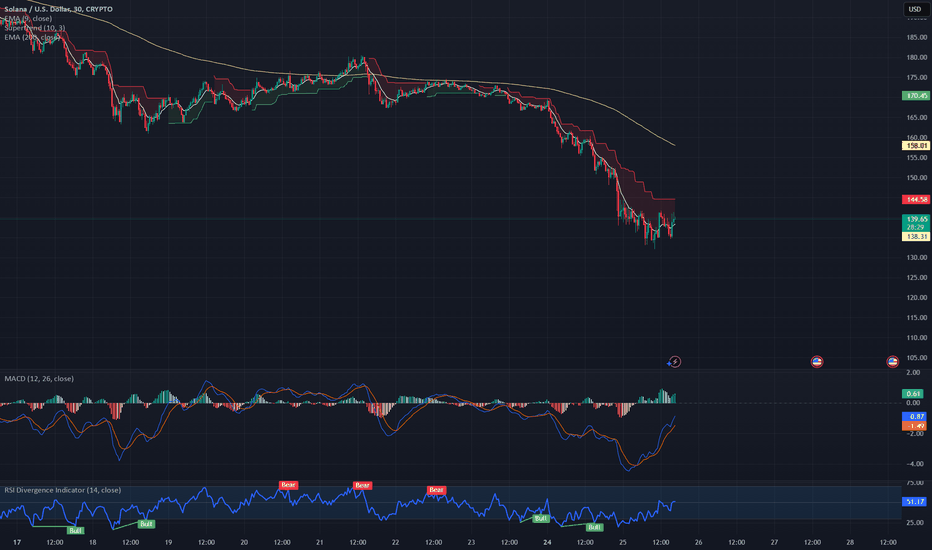
Task: Click date 26 on the time axis
Action: pos(698,542)
